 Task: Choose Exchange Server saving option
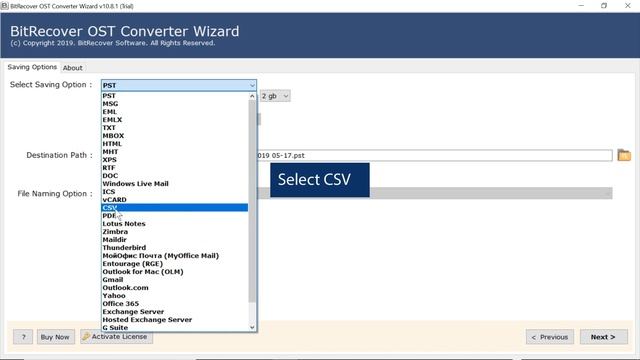point(175,311)
